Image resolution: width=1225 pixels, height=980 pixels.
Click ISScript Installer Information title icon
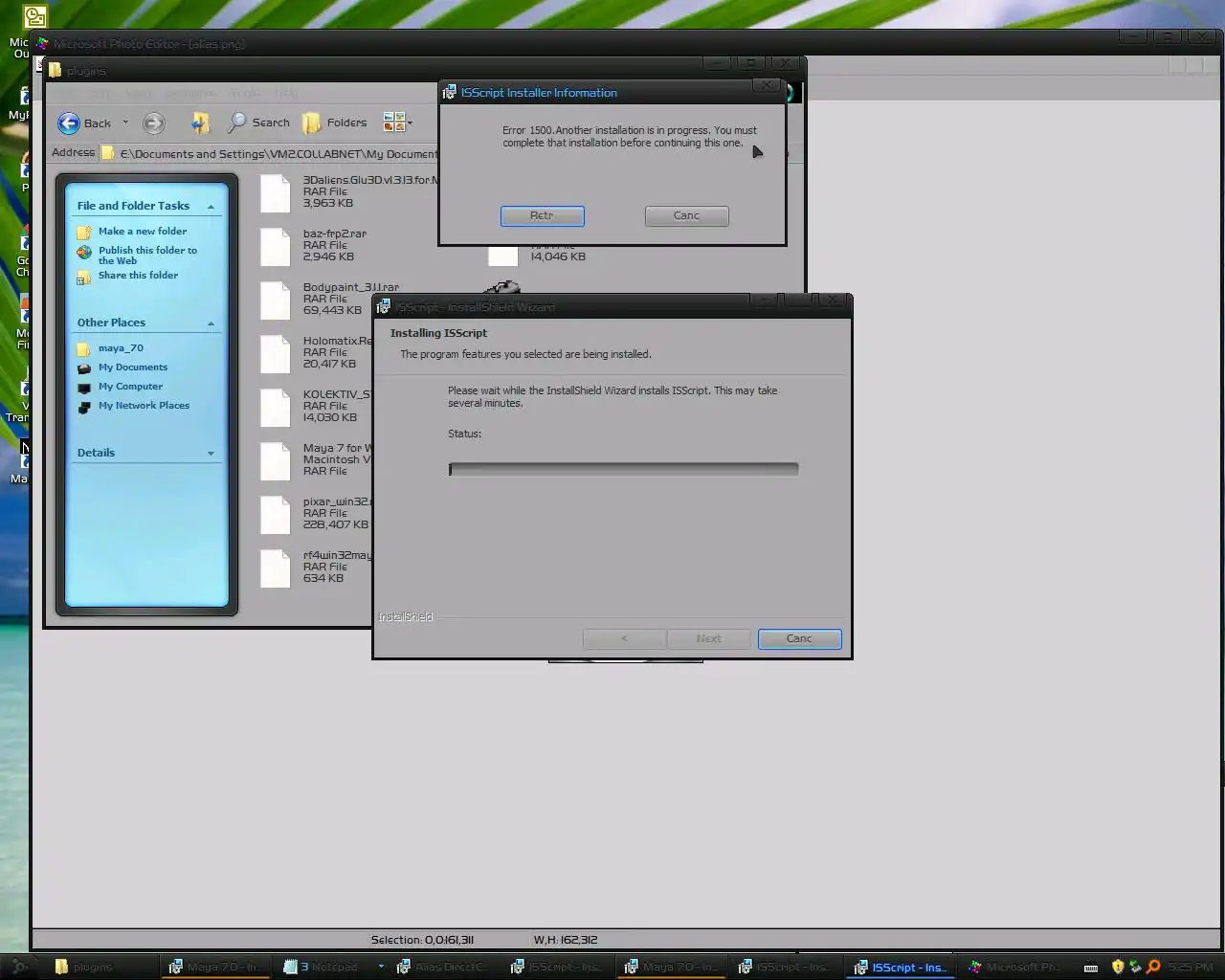(x=449, y=93)
